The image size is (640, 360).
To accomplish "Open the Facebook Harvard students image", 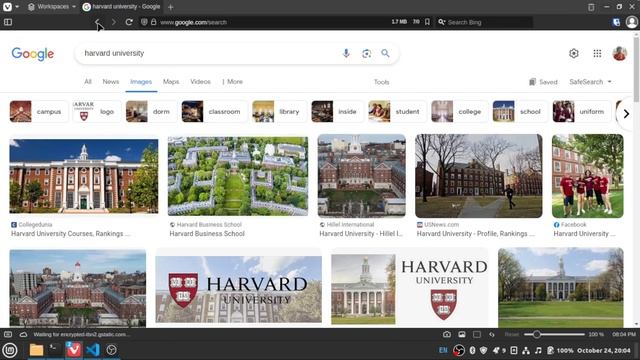I will (x=588, y=176).
